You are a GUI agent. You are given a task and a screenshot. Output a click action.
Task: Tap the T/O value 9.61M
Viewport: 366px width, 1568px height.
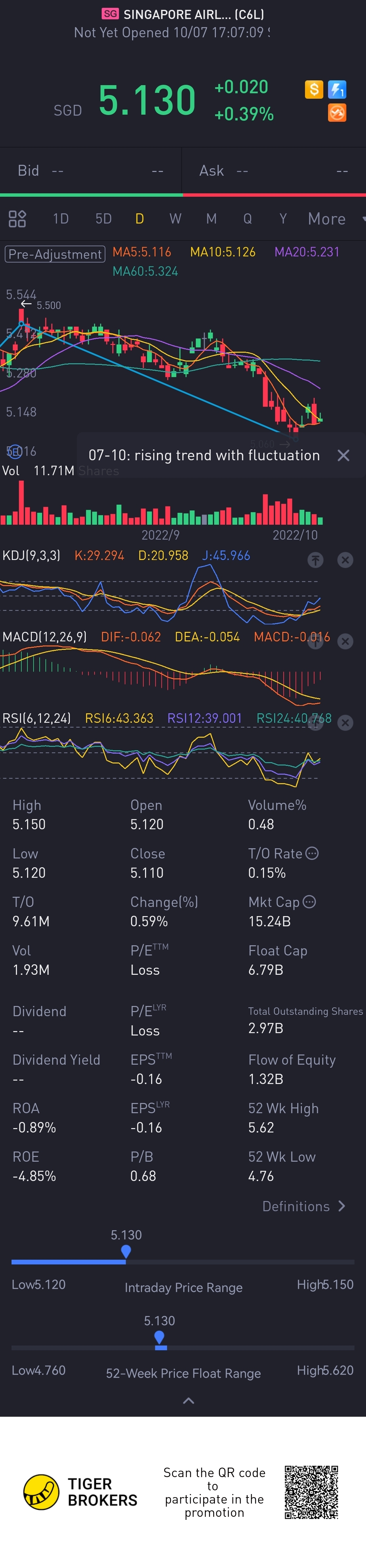[31, 921]
